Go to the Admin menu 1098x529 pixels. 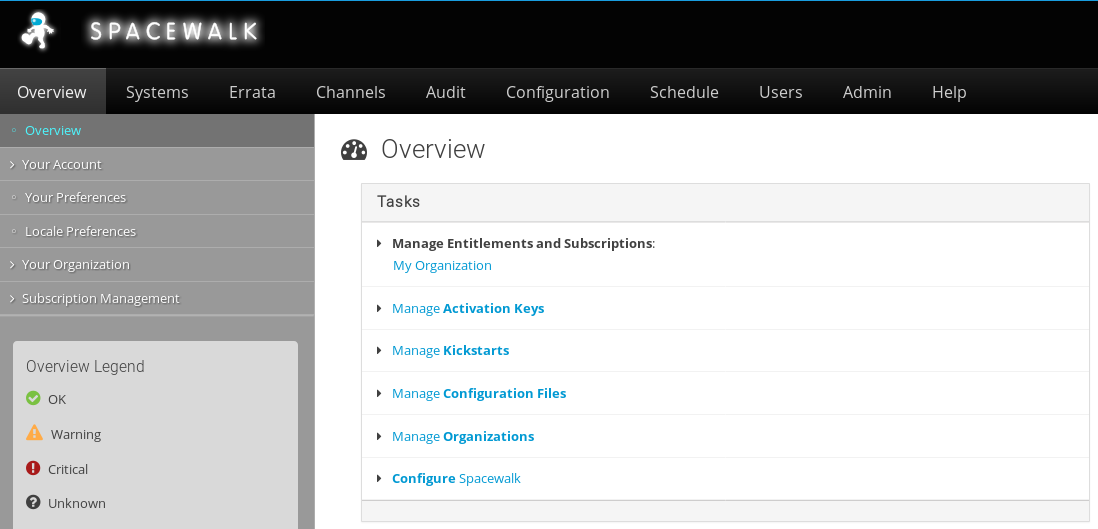(x=867, y=92)
